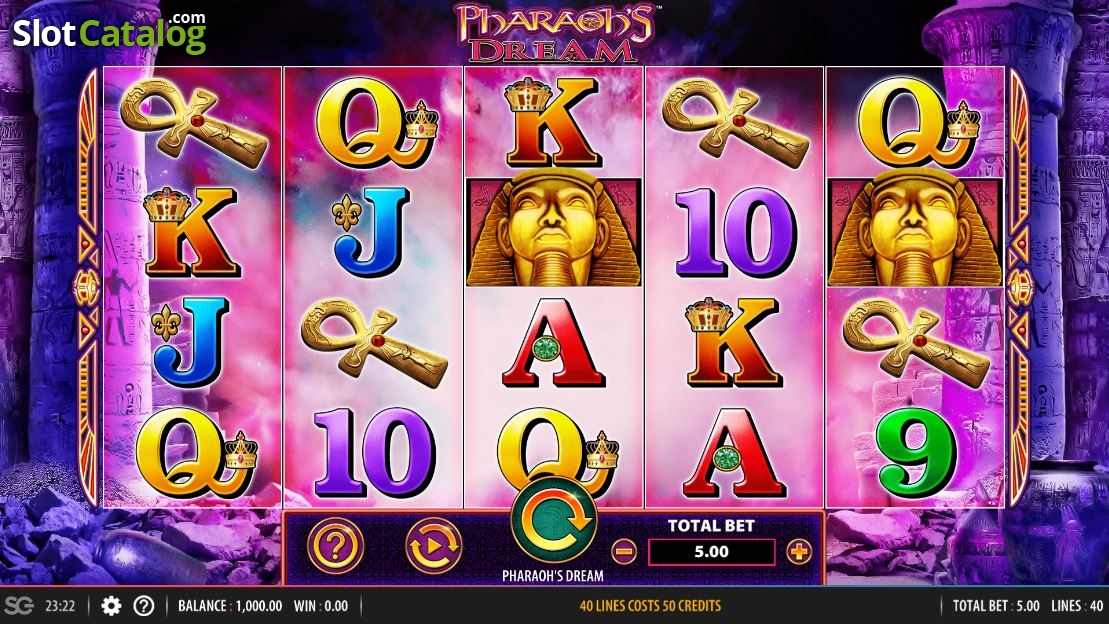Click the golden pharaoh symbol on middle reel
Viewport: 1109px width, 624px height.
(554, 232)
